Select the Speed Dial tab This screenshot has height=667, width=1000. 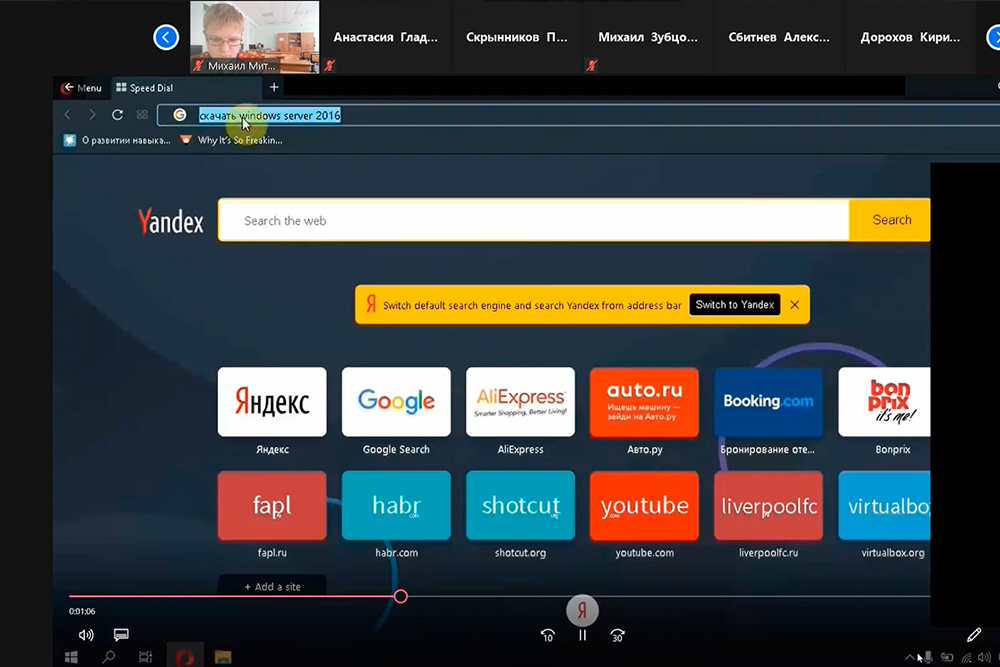tap(151, 88)
